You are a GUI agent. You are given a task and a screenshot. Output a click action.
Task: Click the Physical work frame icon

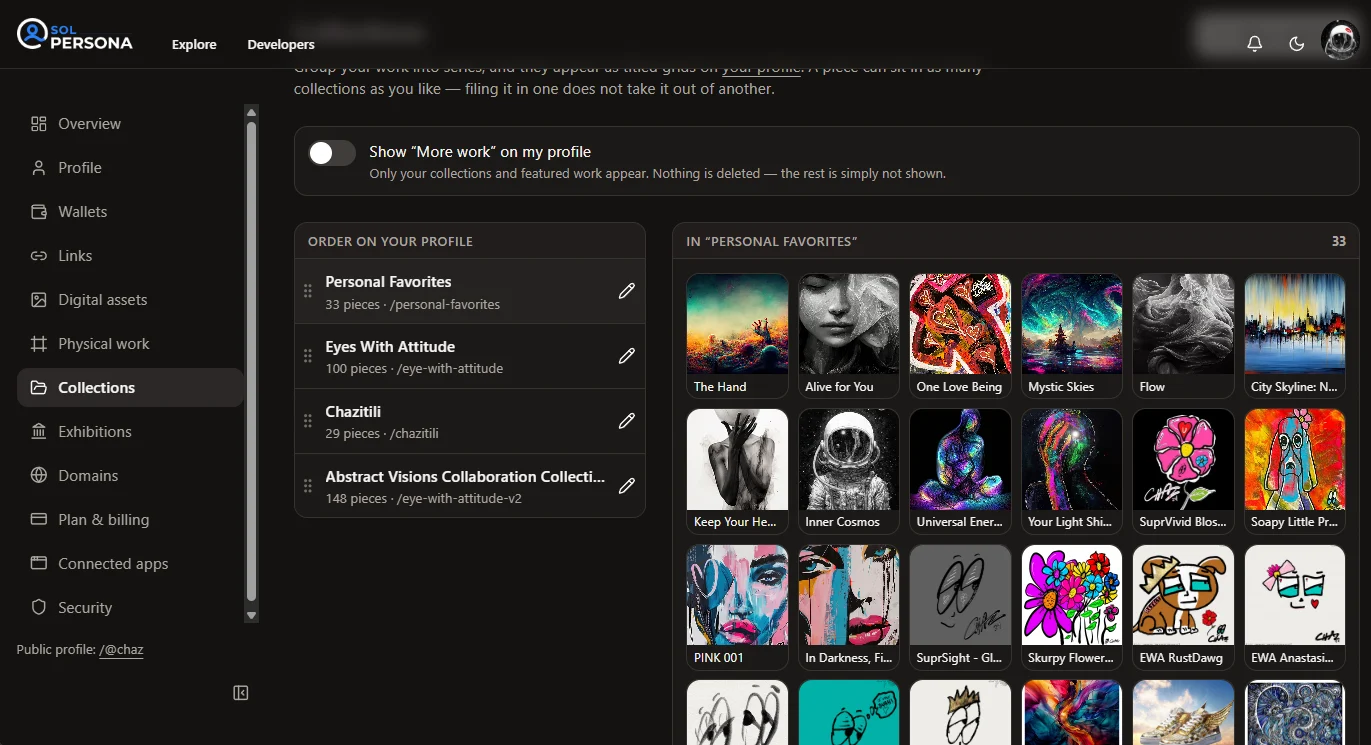click(39, 344)
